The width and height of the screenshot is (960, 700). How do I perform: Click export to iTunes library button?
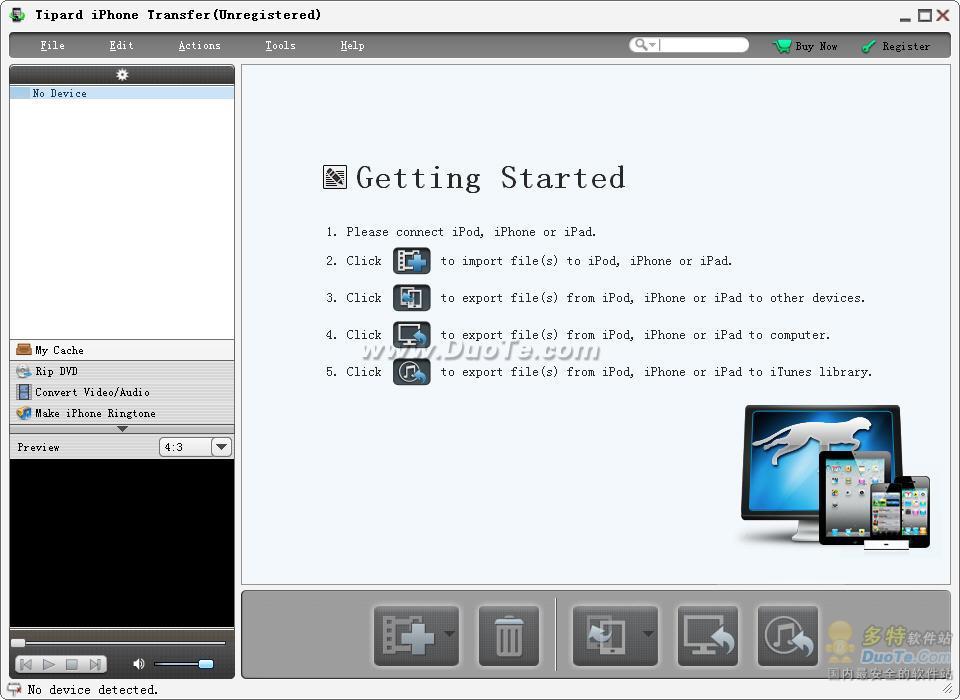(788, 636)
